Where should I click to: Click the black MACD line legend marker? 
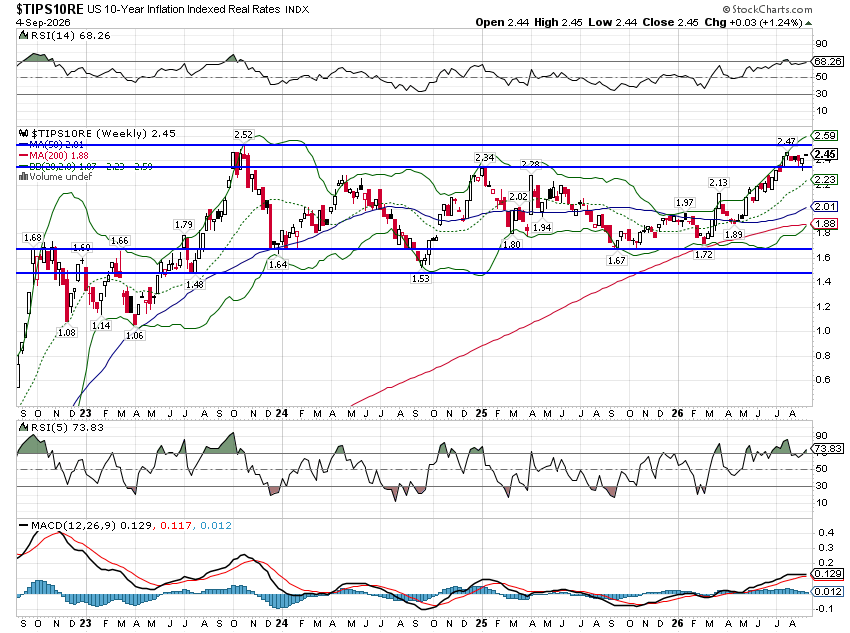(x=23, y=525)
